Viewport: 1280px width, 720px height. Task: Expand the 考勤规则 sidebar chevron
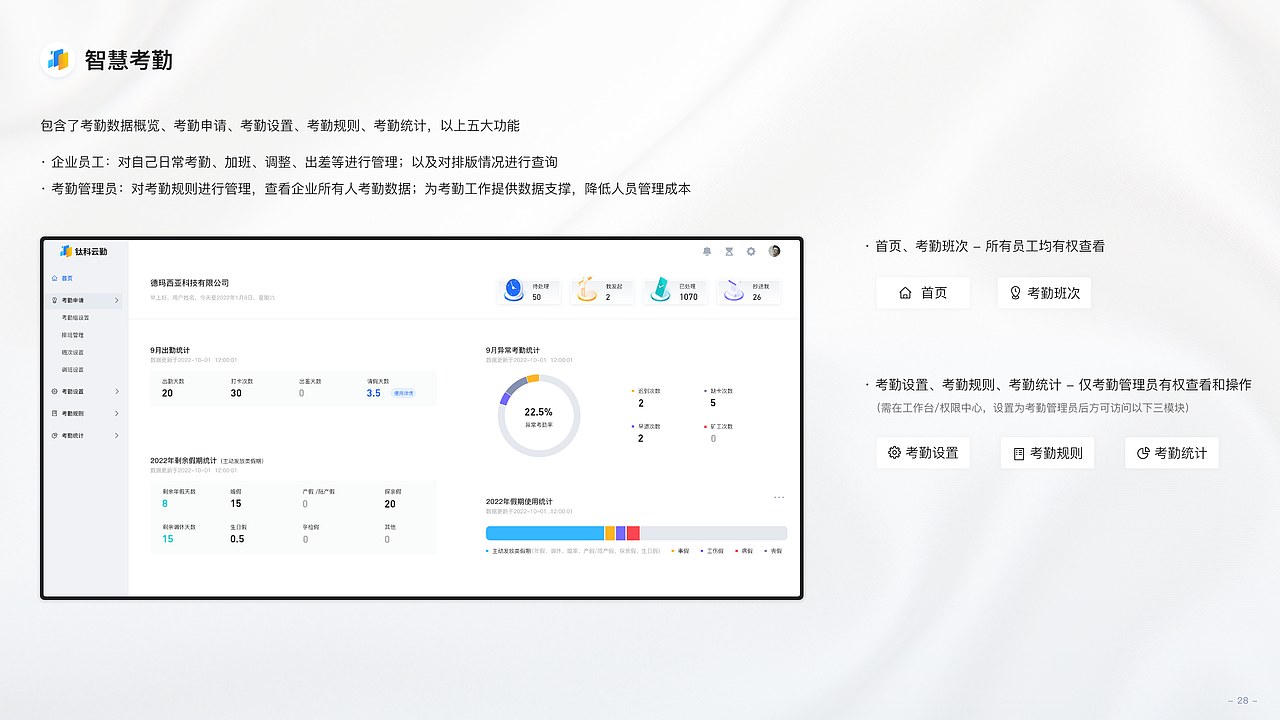(116, 413)
